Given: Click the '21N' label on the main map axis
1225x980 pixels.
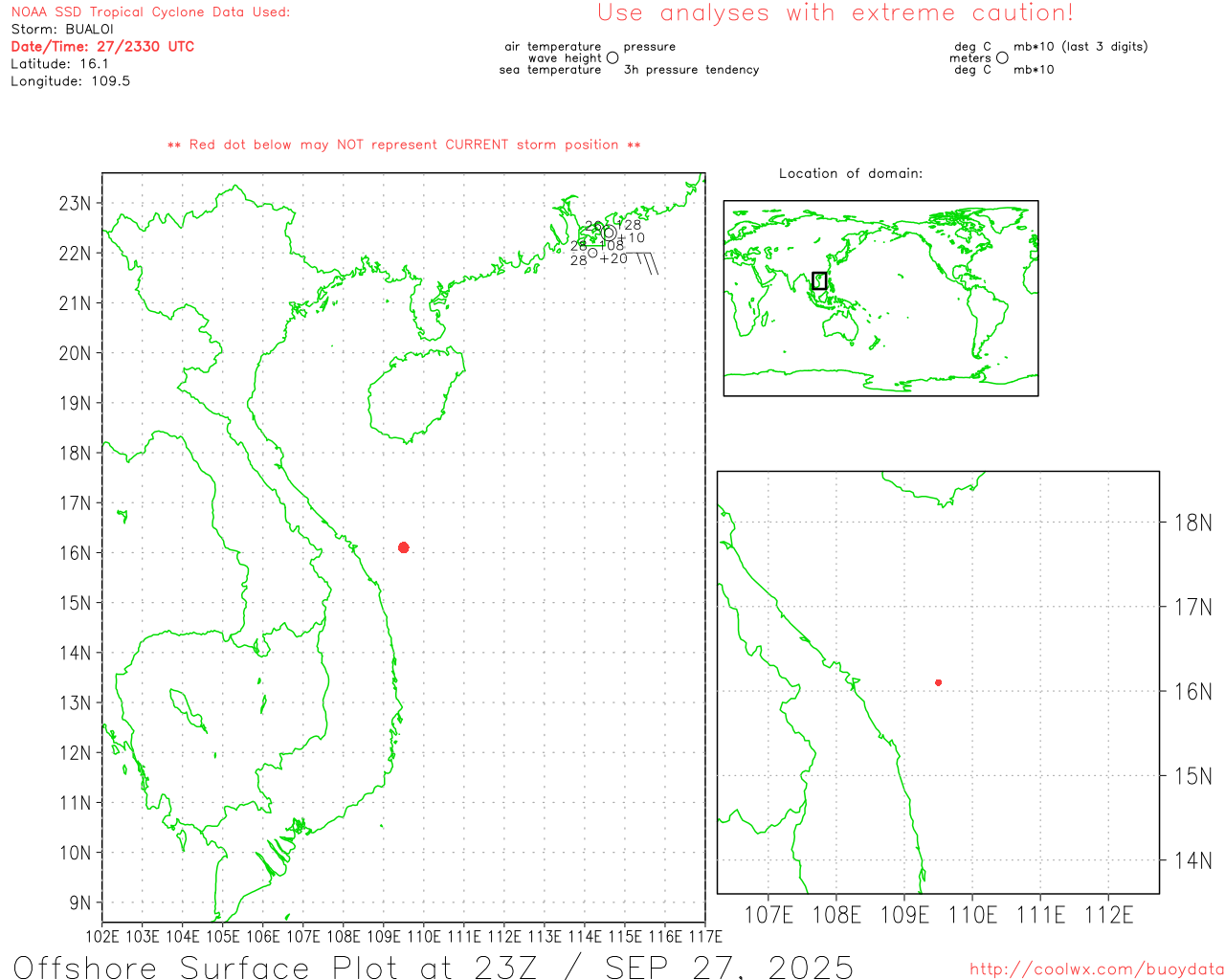Looking at the screenshot, I should point(76,303).
